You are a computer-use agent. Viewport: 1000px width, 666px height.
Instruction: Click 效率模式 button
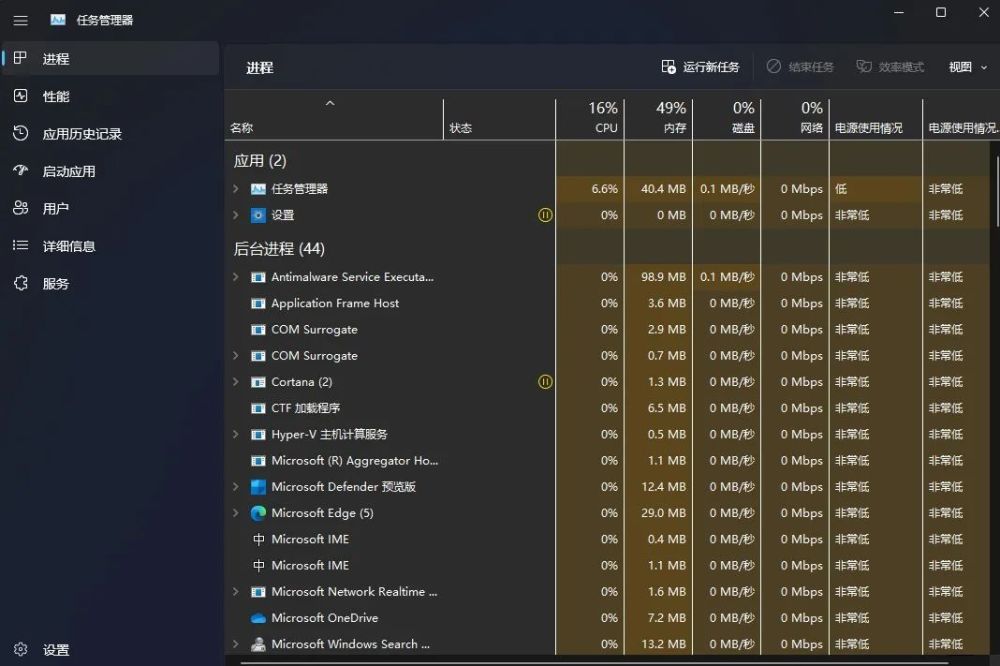[x=890, y=67]
